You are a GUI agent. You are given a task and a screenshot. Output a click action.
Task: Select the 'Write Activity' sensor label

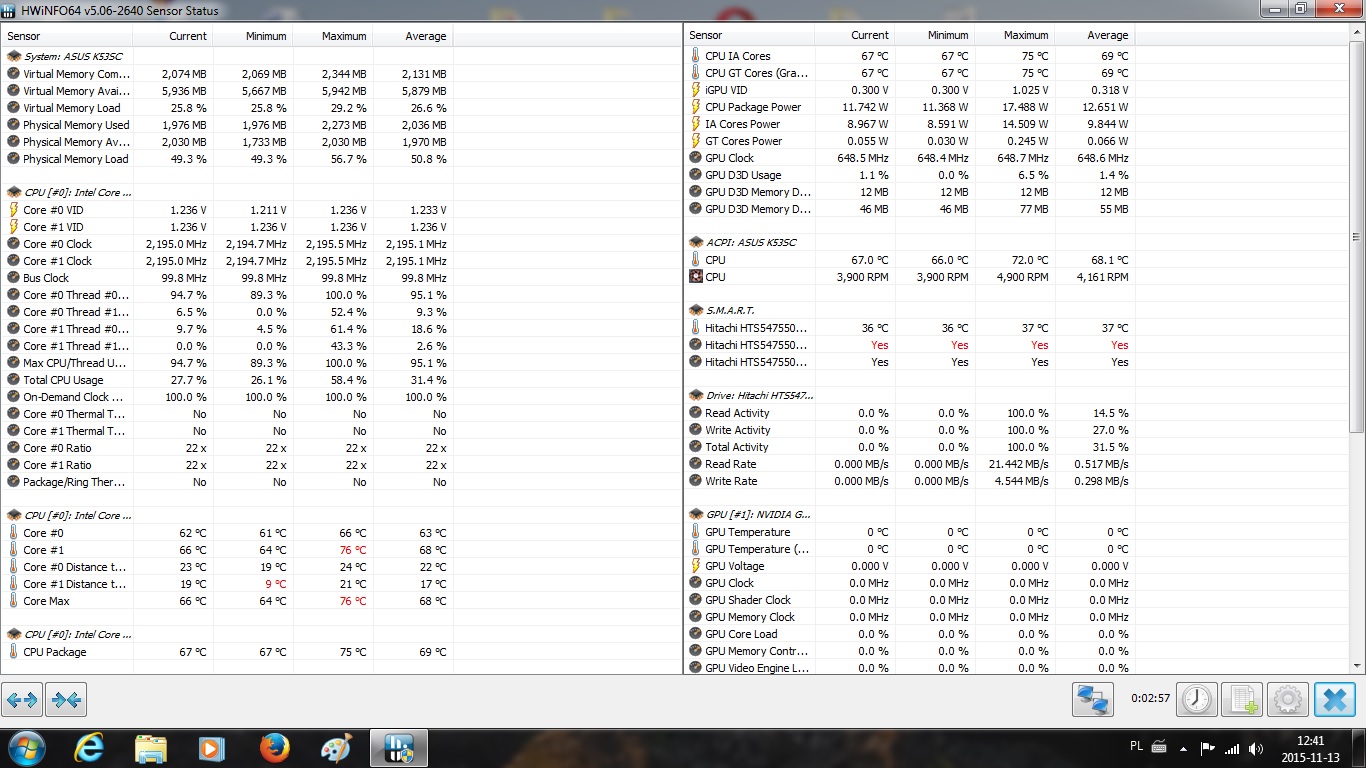point(738,430)
